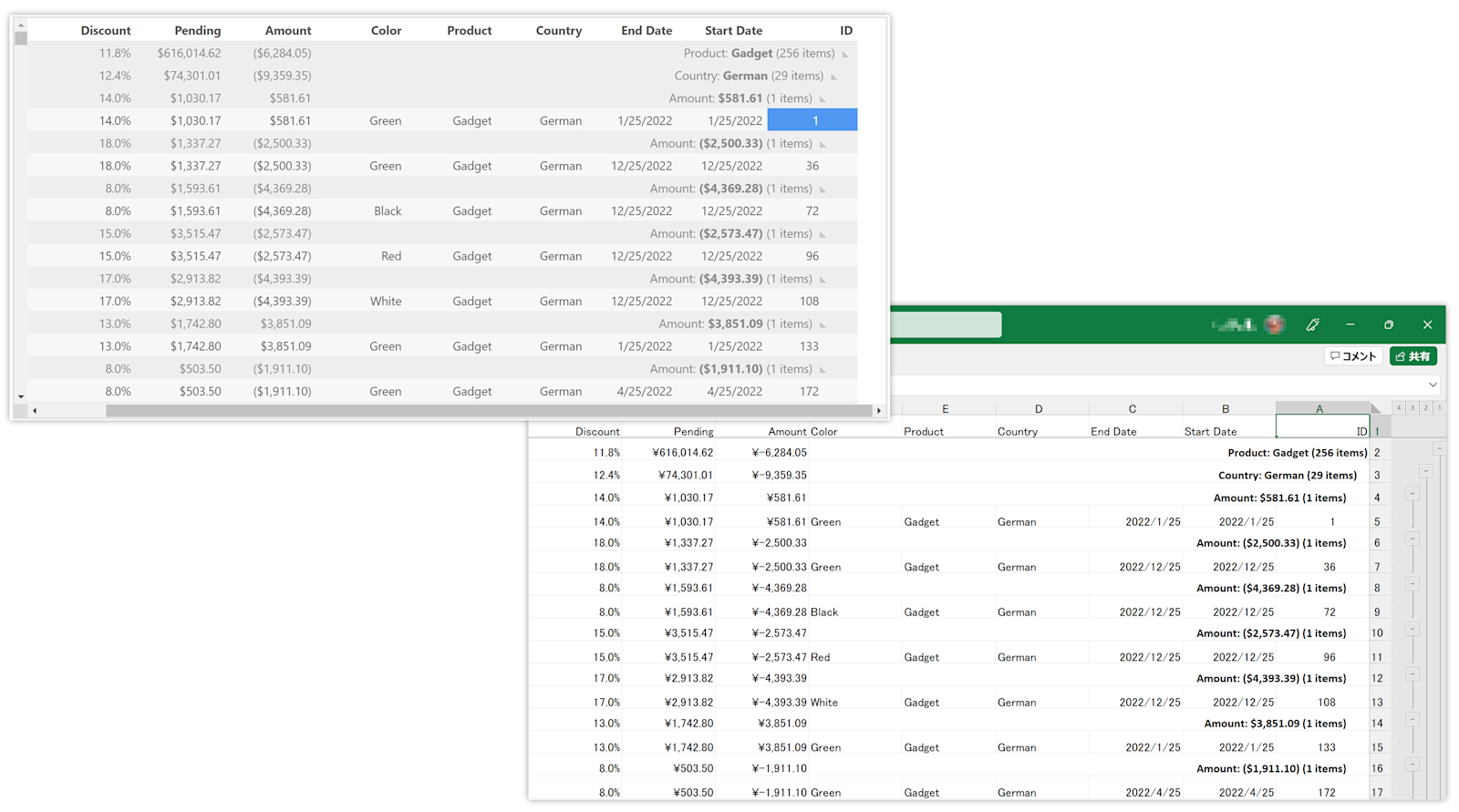
Task: Open the Excel pen/coming-soon icon in title bar
Action: pos(1313,324)
